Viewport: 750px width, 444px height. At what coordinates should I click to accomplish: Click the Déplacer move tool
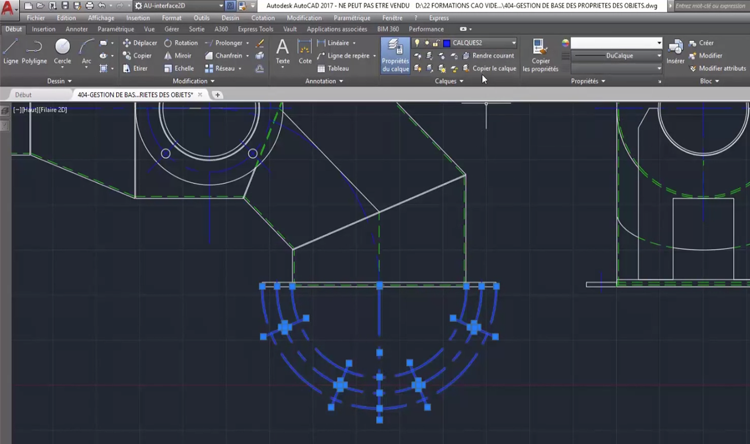[x=139, y=43]
